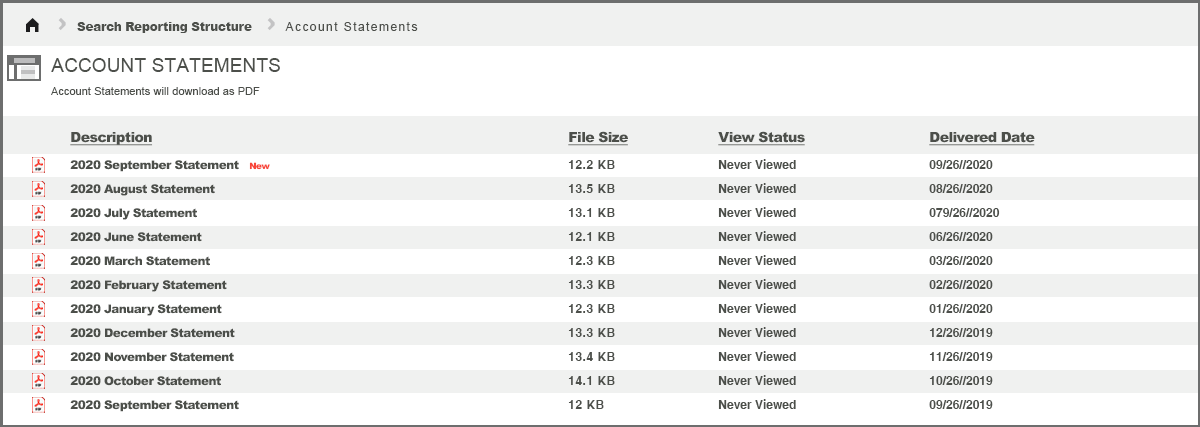The width and height of the screenshot is (1200, 427).
Task: Click PDF icon for 2020 August Statement
Action: pos(39,189)
